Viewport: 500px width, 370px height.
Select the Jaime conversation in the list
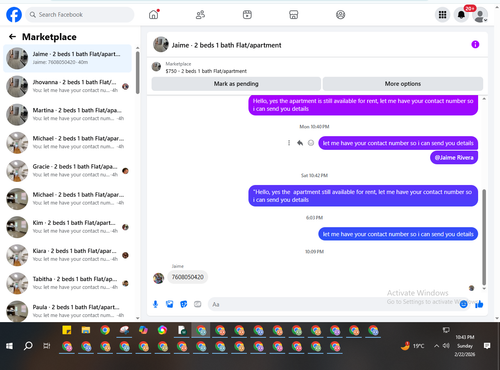click(x=68, y=58)
